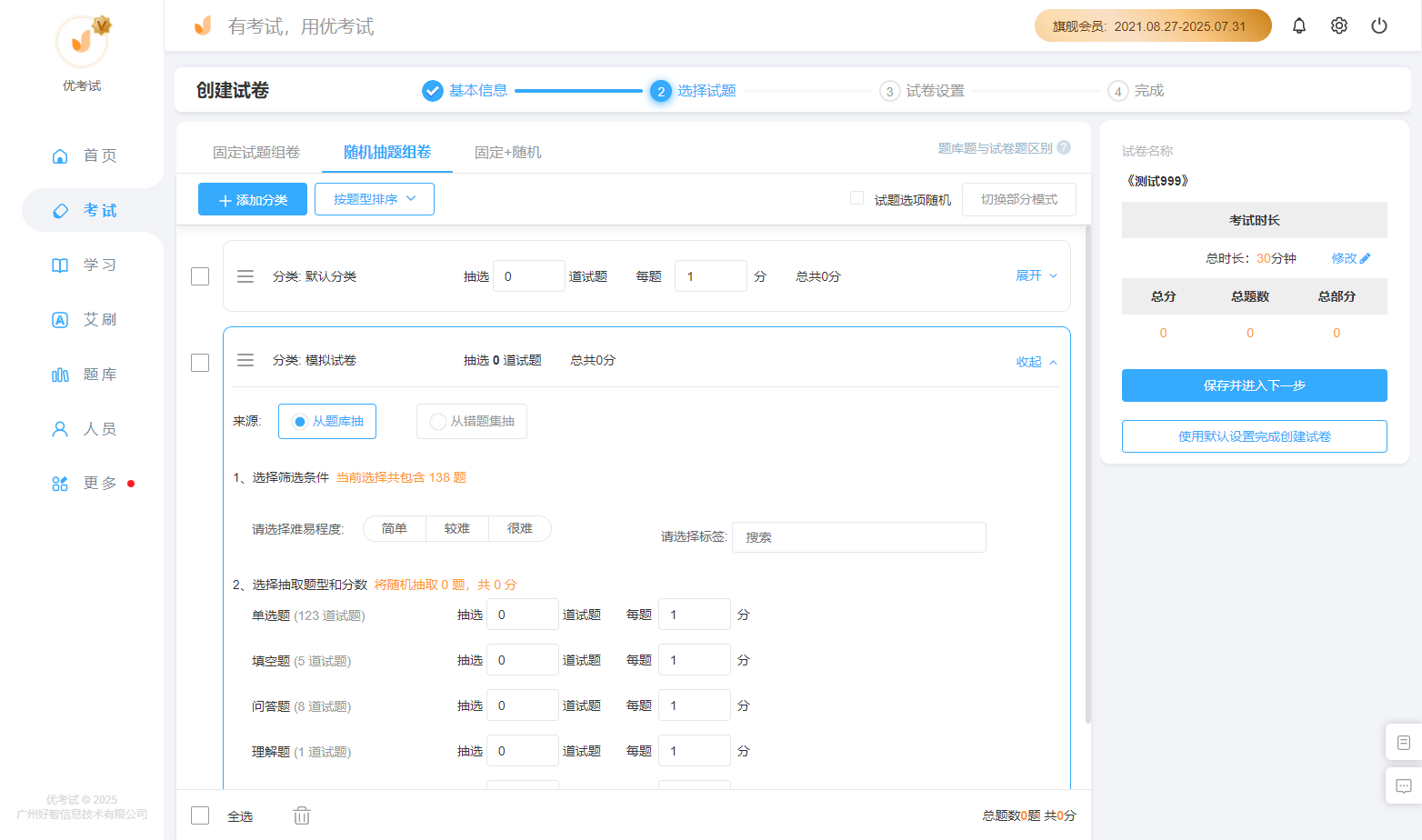The height and width of the screenshot is (840, 1422).
Task: Go to 首页 in the sidebar
Action: coord(84,155)
